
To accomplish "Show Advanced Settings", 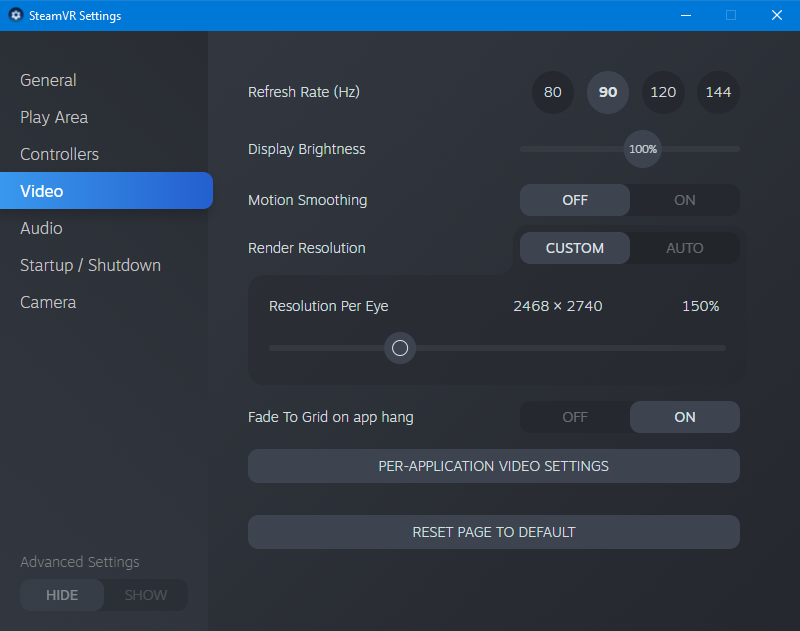I will [x=146, y=595].
